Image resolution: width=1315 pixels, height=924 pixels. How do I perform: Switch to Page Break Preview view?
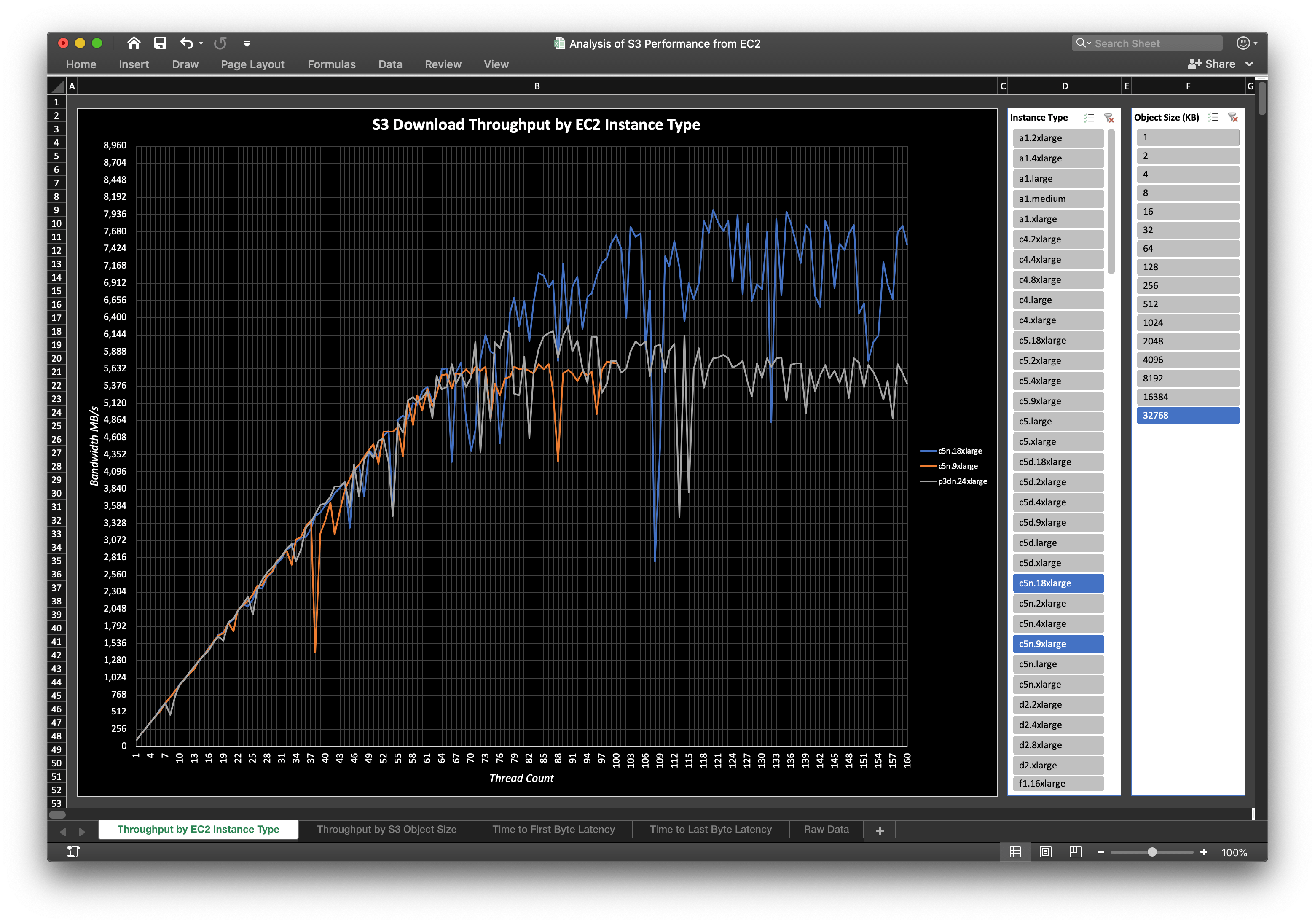click(1075, 852)
